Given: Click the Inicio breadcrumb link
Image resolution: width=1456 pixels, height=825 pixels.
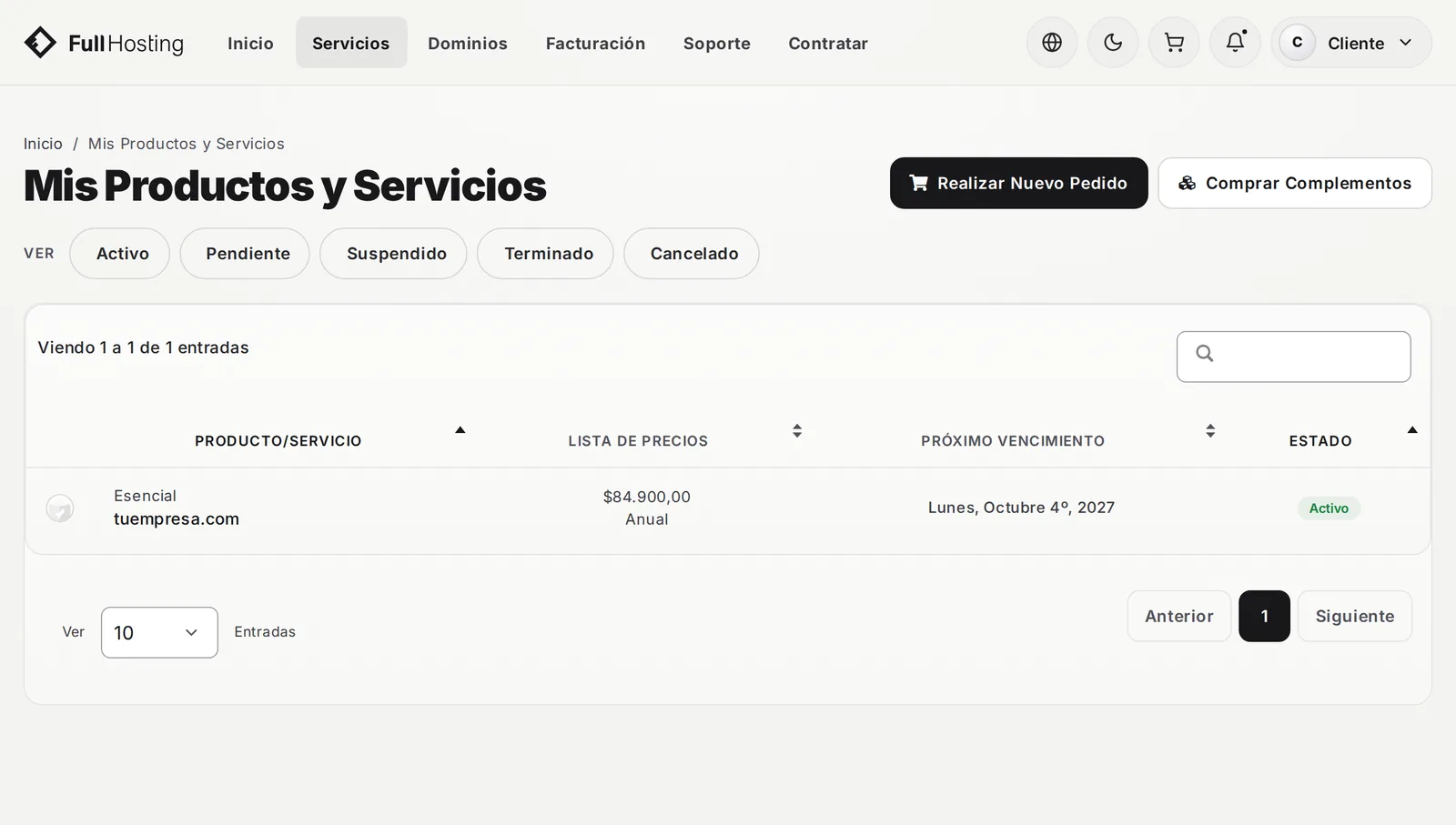Looking at the screenshot, I should 43,144.
